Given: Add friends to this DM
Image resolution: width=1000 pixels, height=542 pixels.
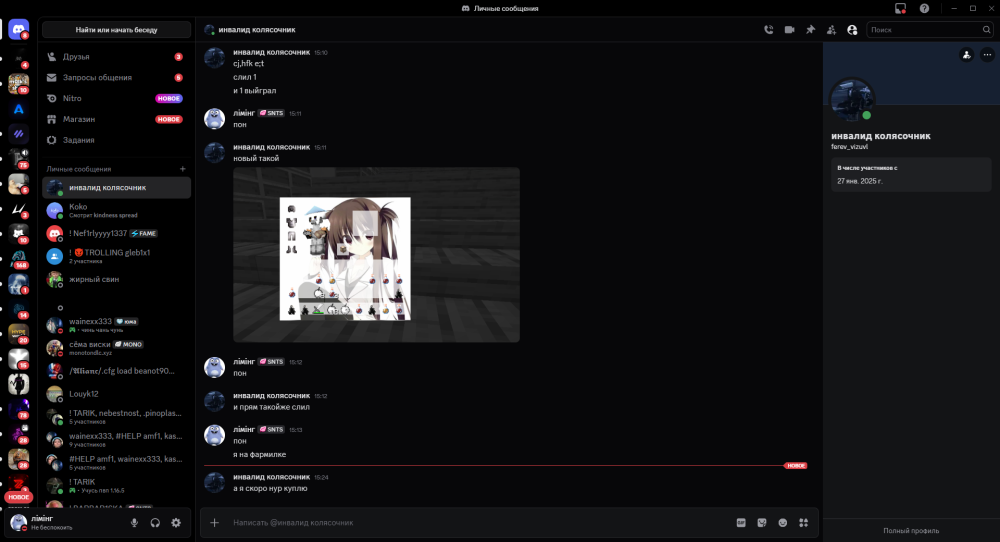Looking at the screenshot, I should point(832,29).
